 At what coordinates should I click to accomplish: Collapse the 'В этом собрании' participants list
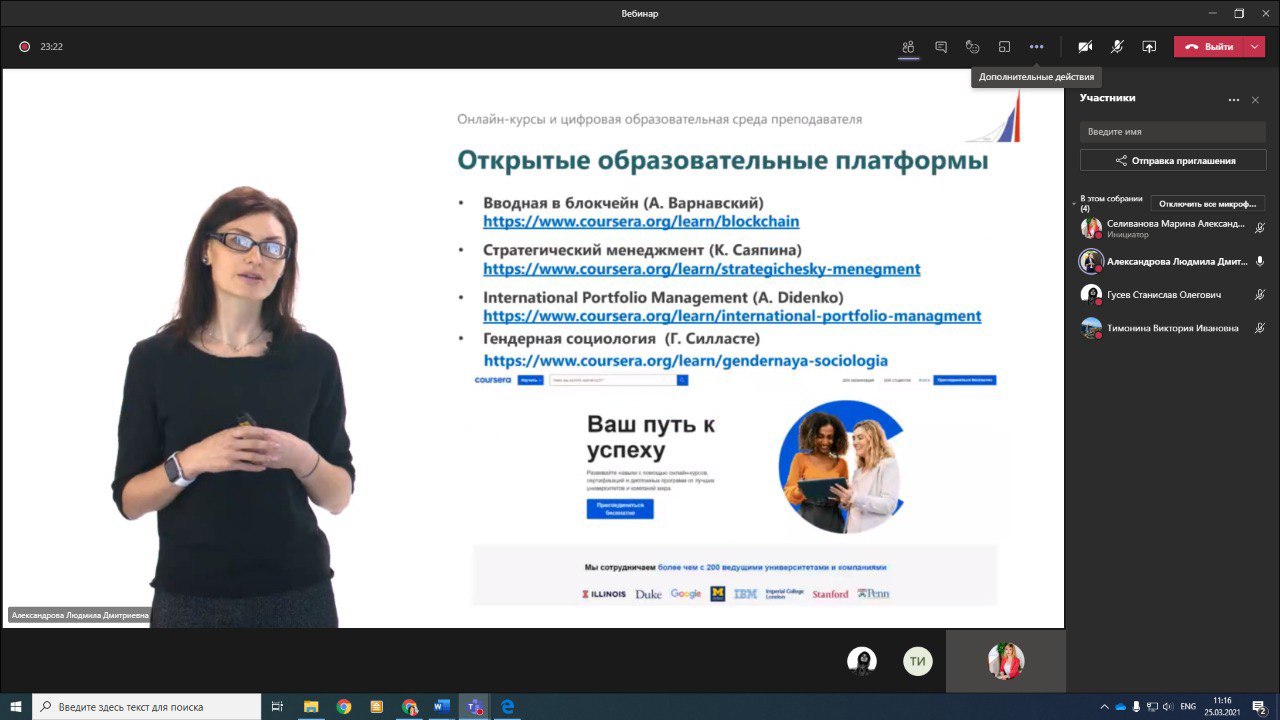pos(1074,203)
